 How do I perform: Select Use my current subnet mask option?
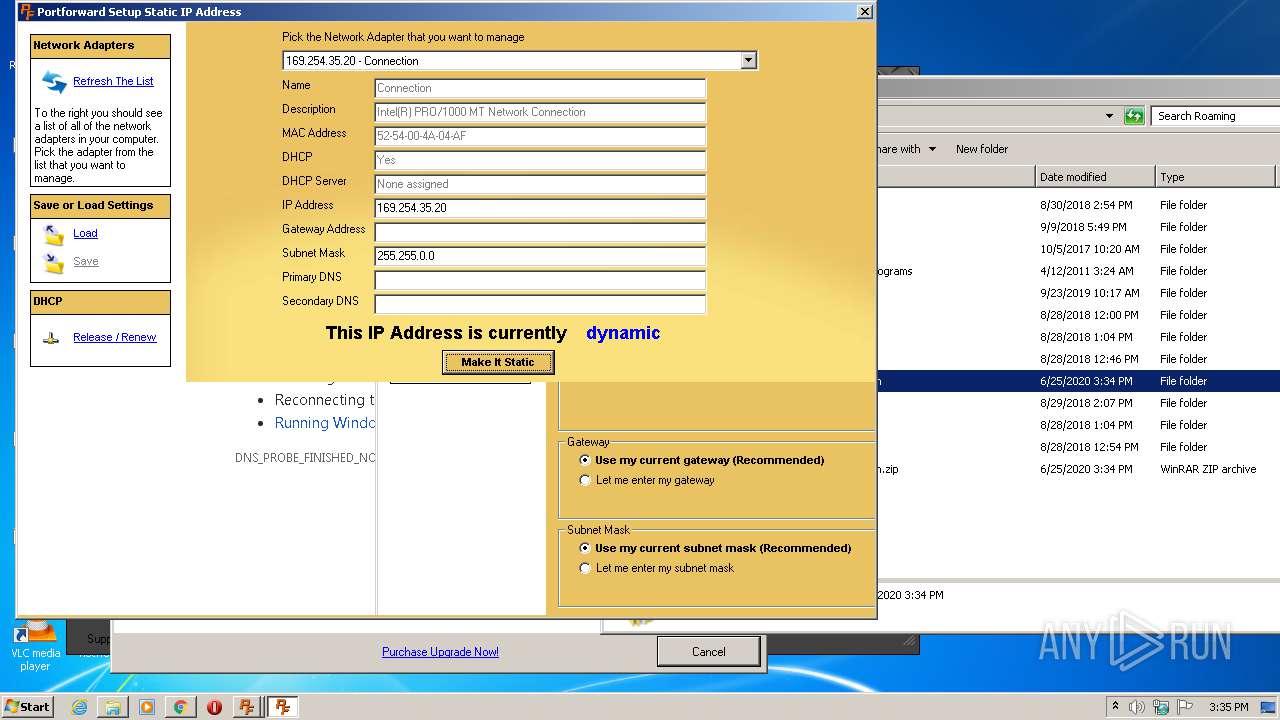(585, 548)
